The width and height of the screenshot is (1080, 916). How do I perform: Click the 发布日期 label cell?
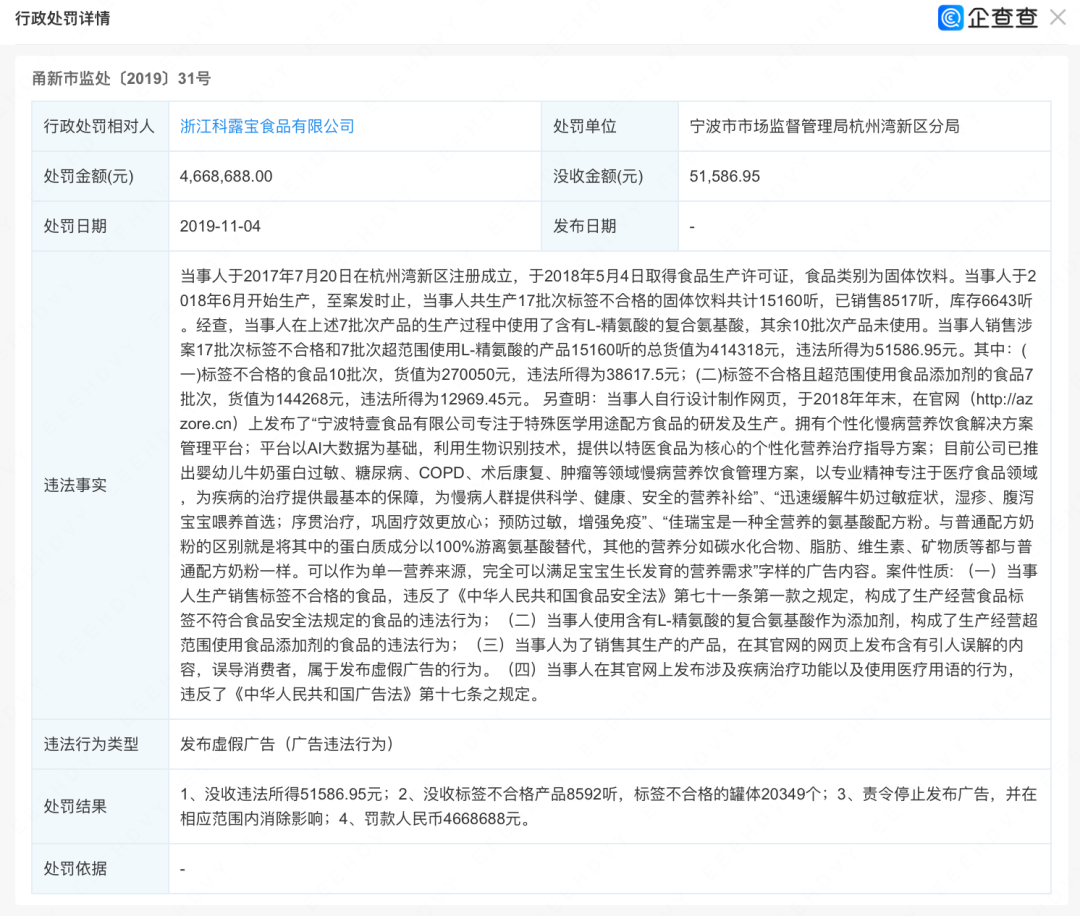[585, 226]
